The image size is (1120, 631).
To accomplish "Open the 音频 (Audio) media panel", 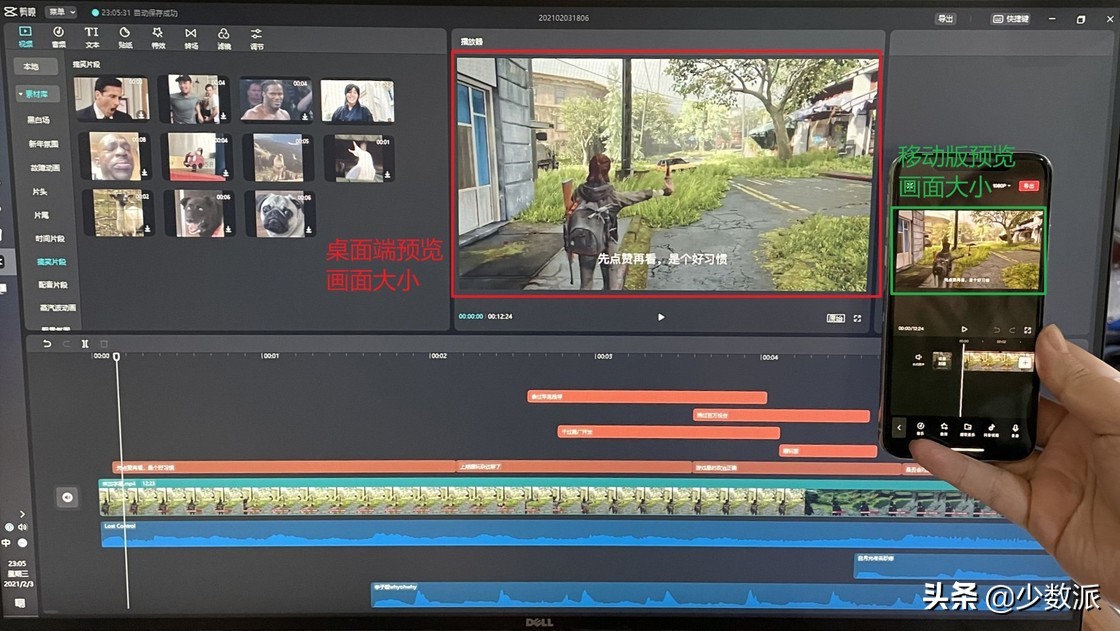I will tap(57, 37).
